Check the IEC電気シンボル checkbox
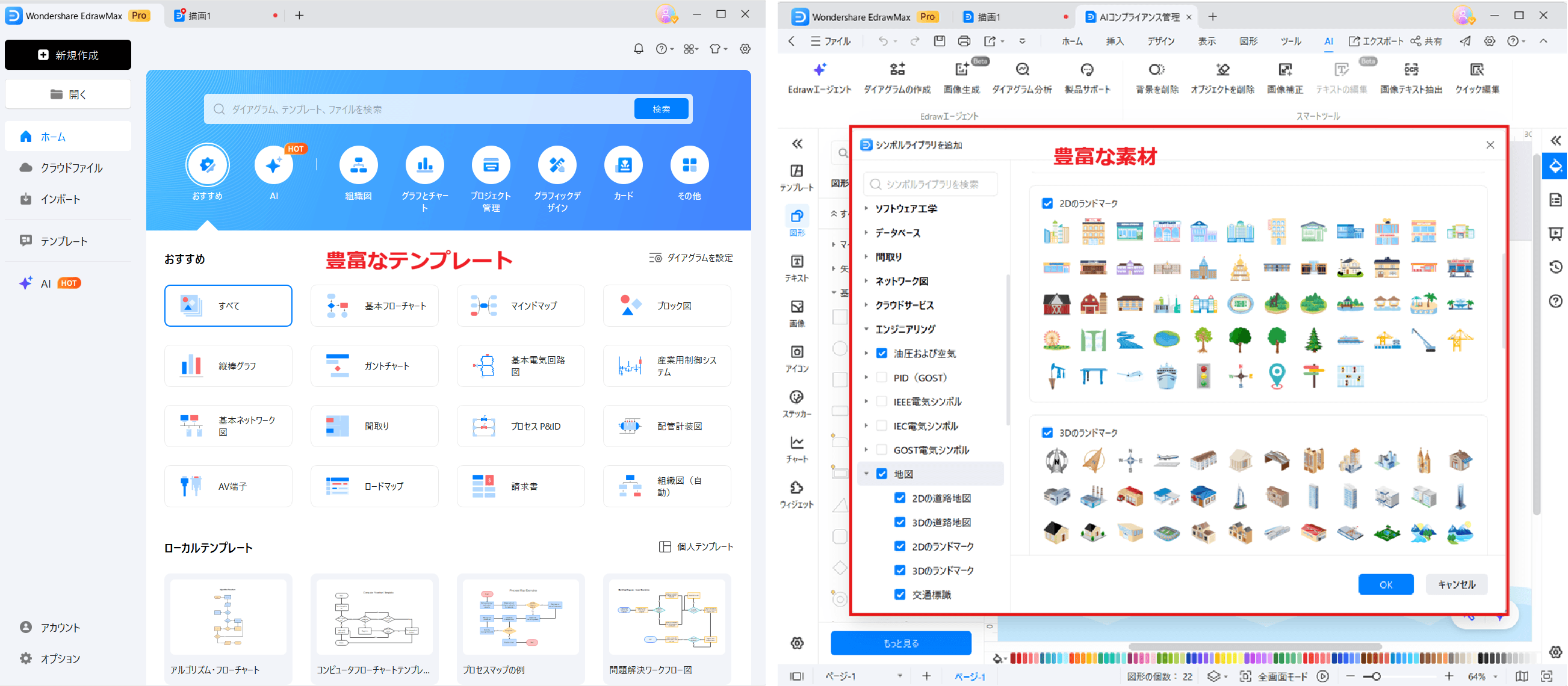This screenshot has height=686, width=1568. click(x=881, y=425)
